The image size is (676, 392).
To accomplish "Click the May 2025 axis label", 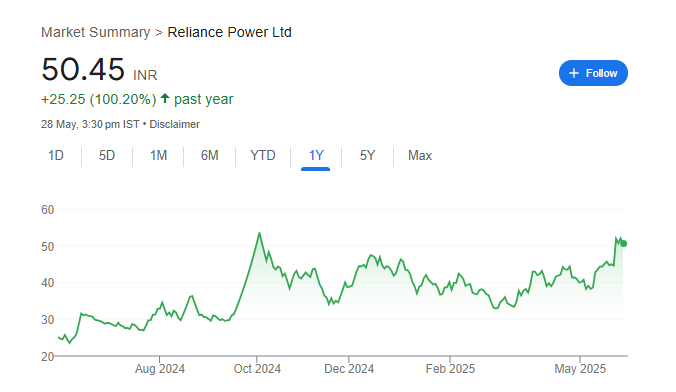I will tap(580, 369).
